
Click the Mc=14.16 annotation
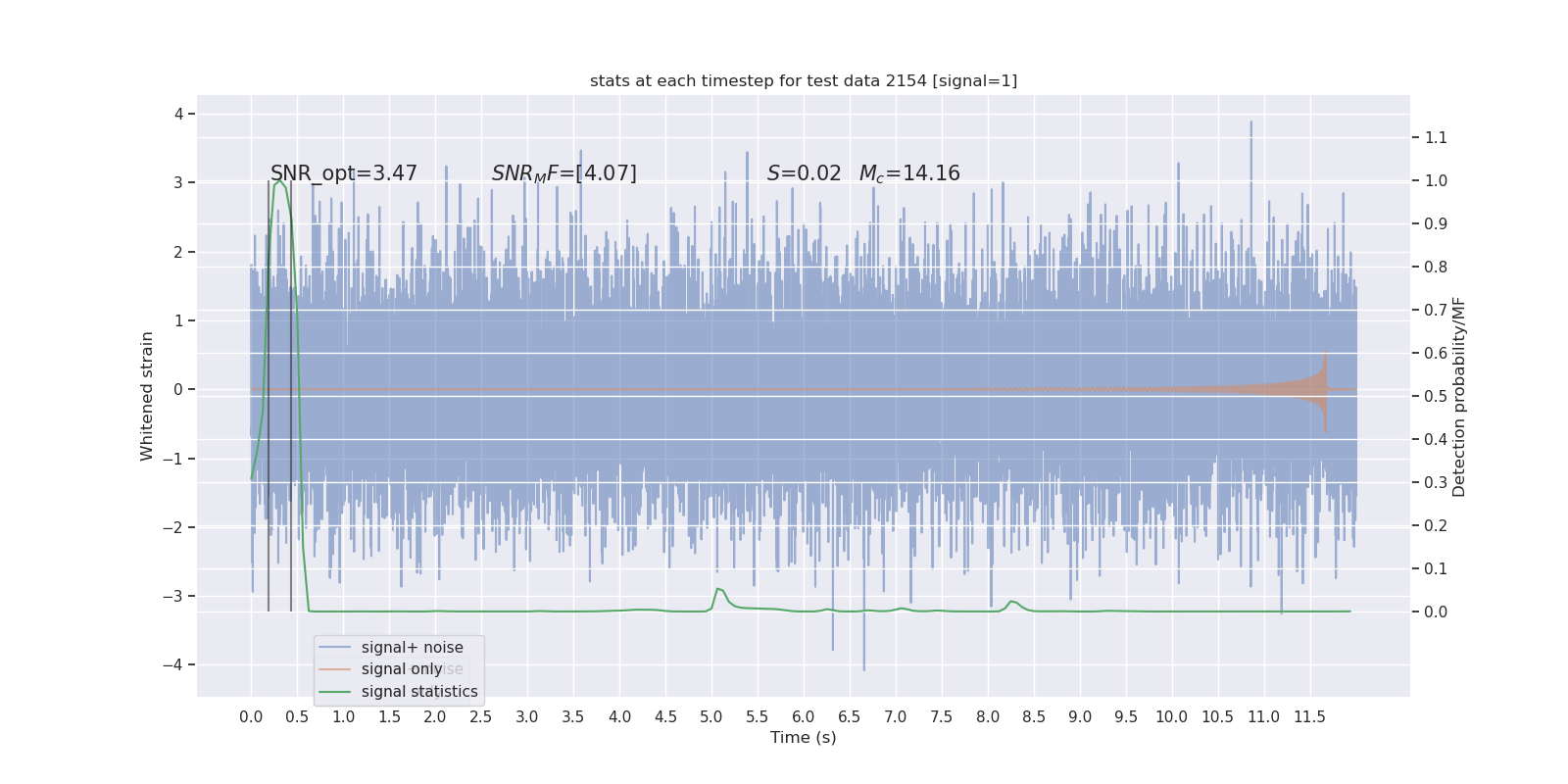click(909, 173)
